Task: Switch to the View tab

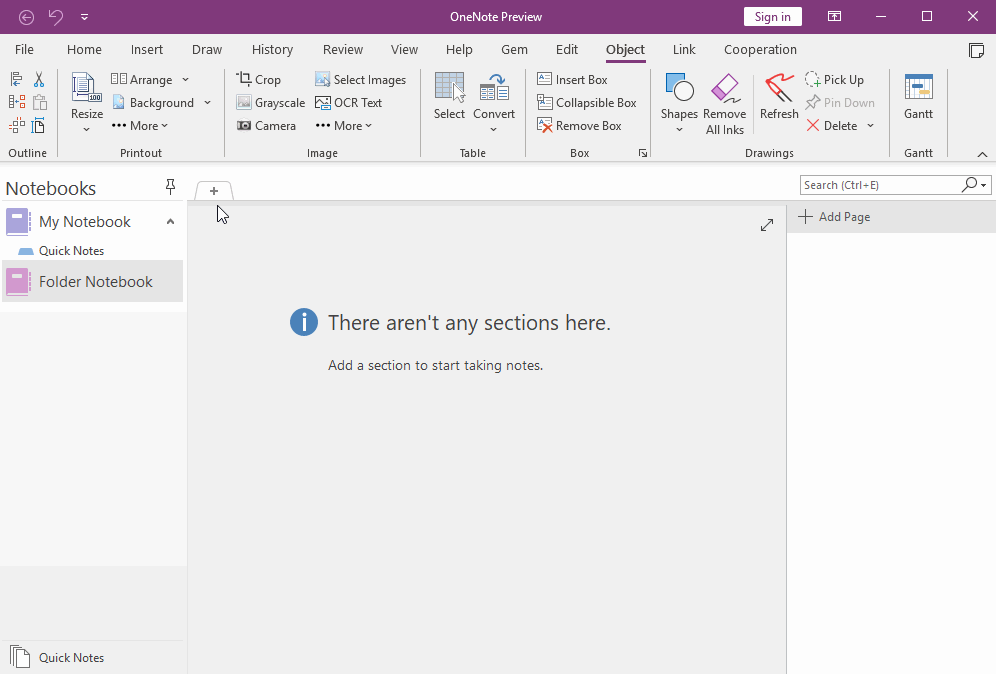Action: (x=404, y=50)
